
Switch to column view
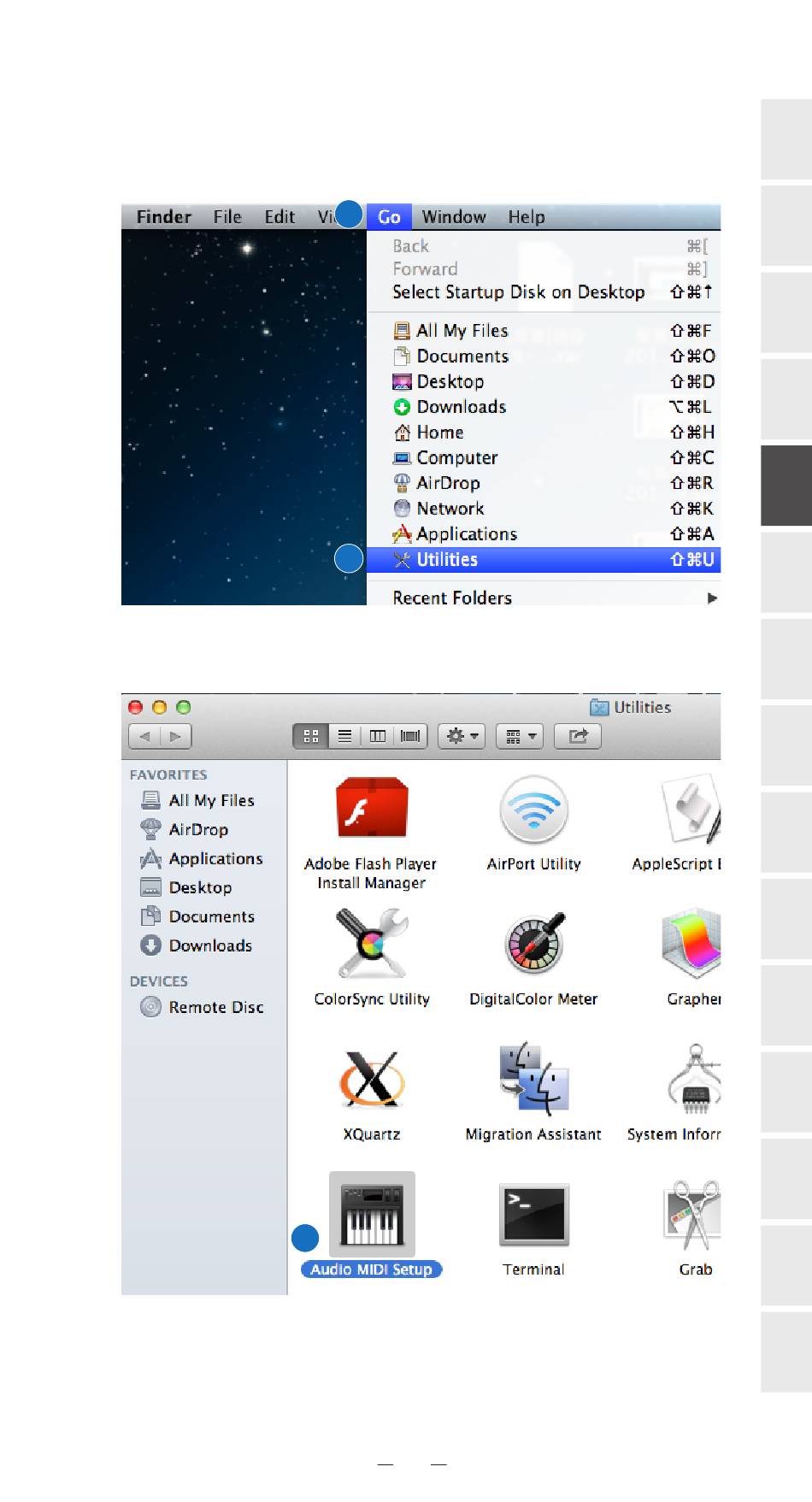377,736
